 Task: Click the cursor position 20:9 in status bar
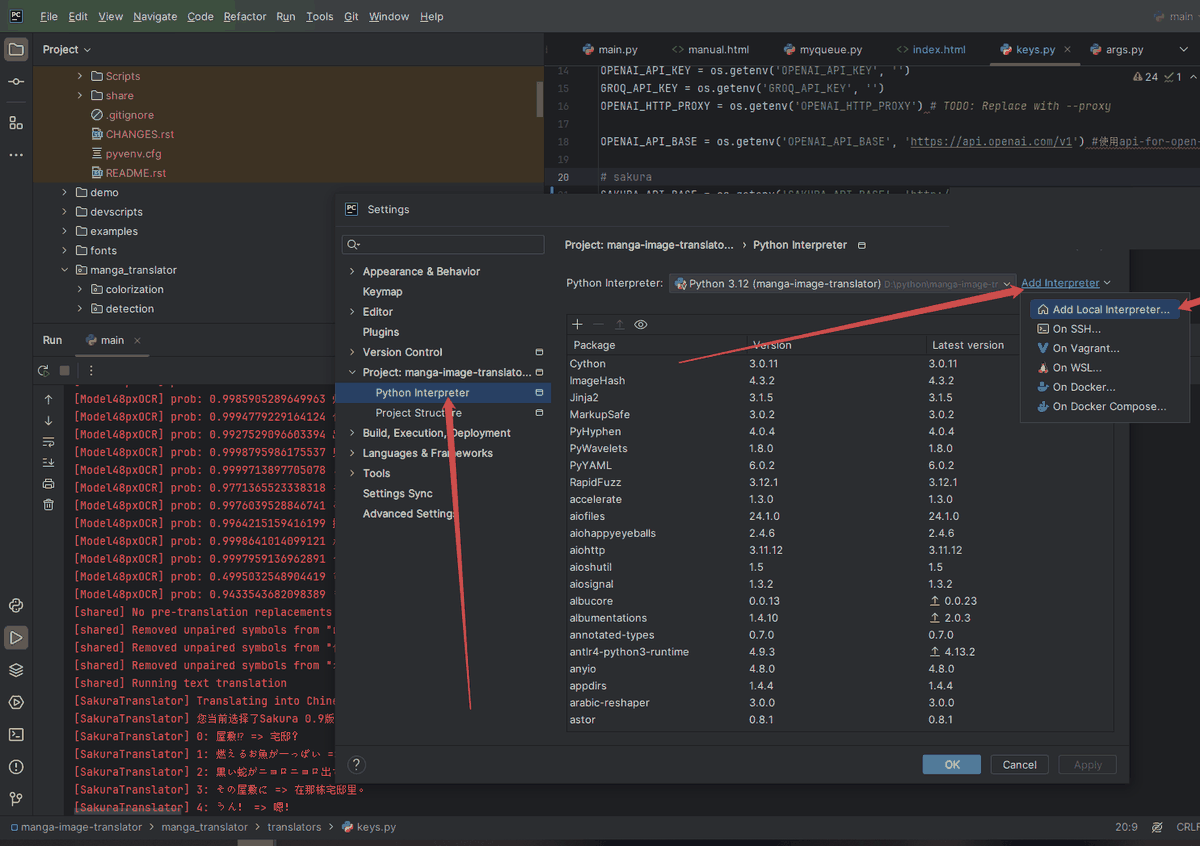[x=1125, y=827]
